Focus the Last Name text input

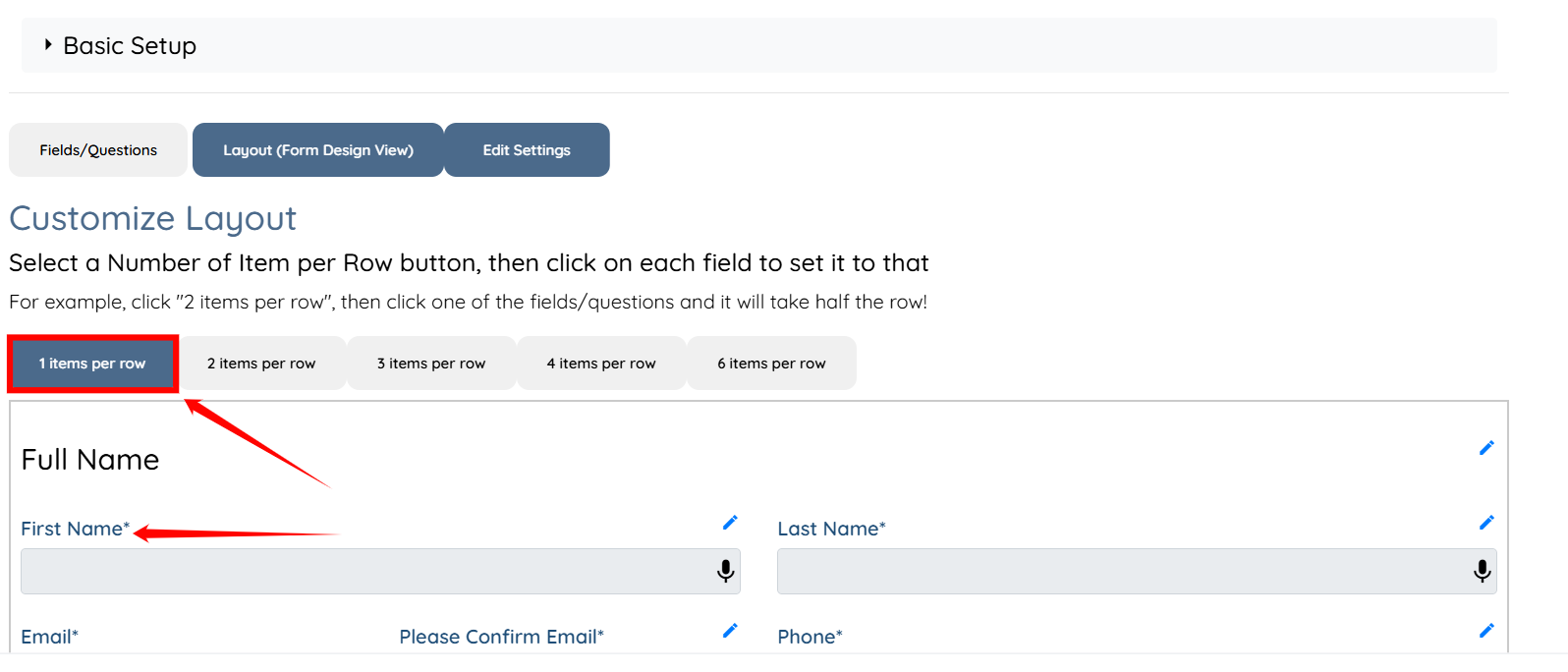(x=1120, y=571)
